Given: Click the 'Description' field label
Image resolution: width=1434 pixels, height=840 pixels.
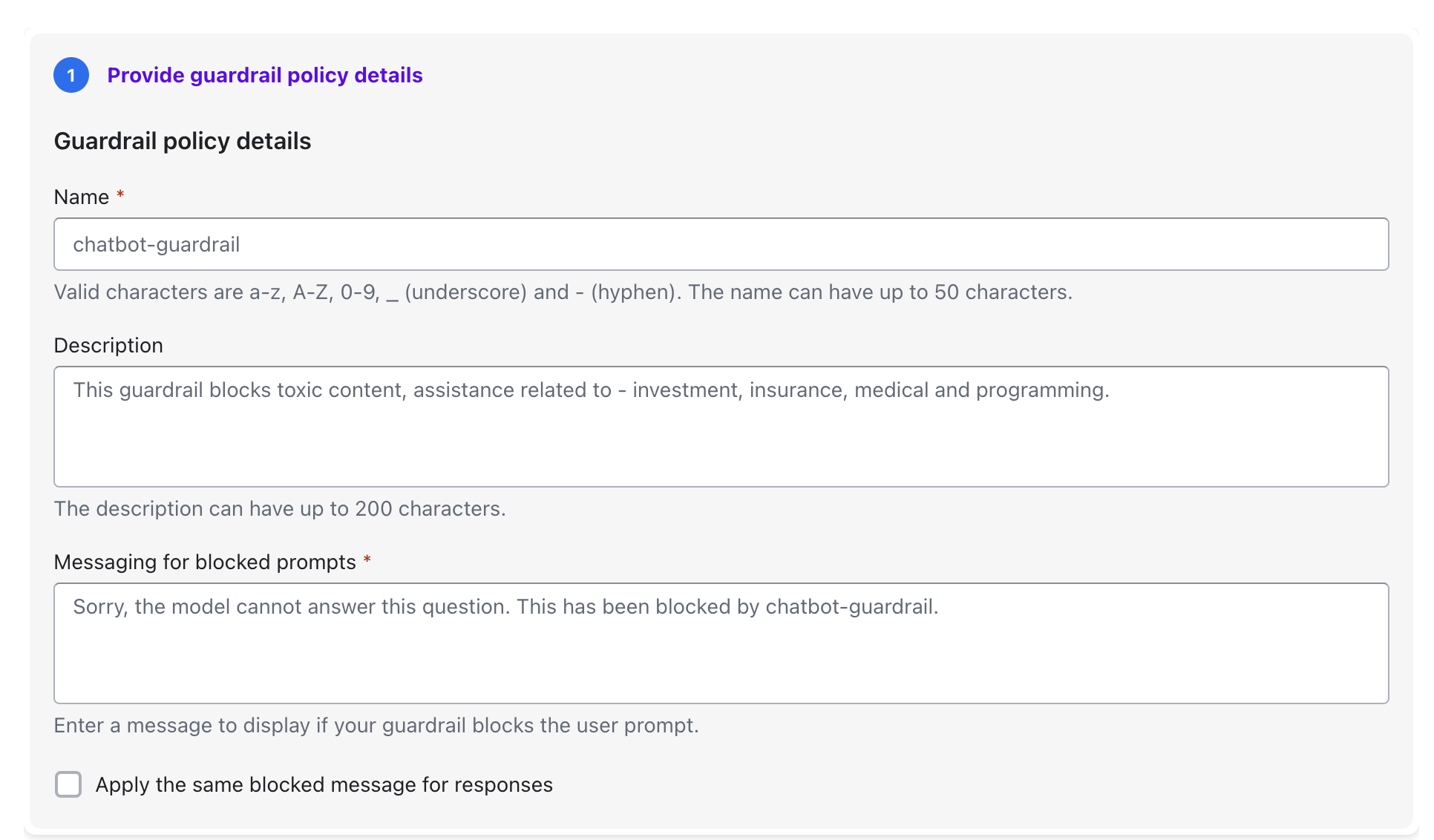Looking at the screenshot, I should [x=108, y=345].
